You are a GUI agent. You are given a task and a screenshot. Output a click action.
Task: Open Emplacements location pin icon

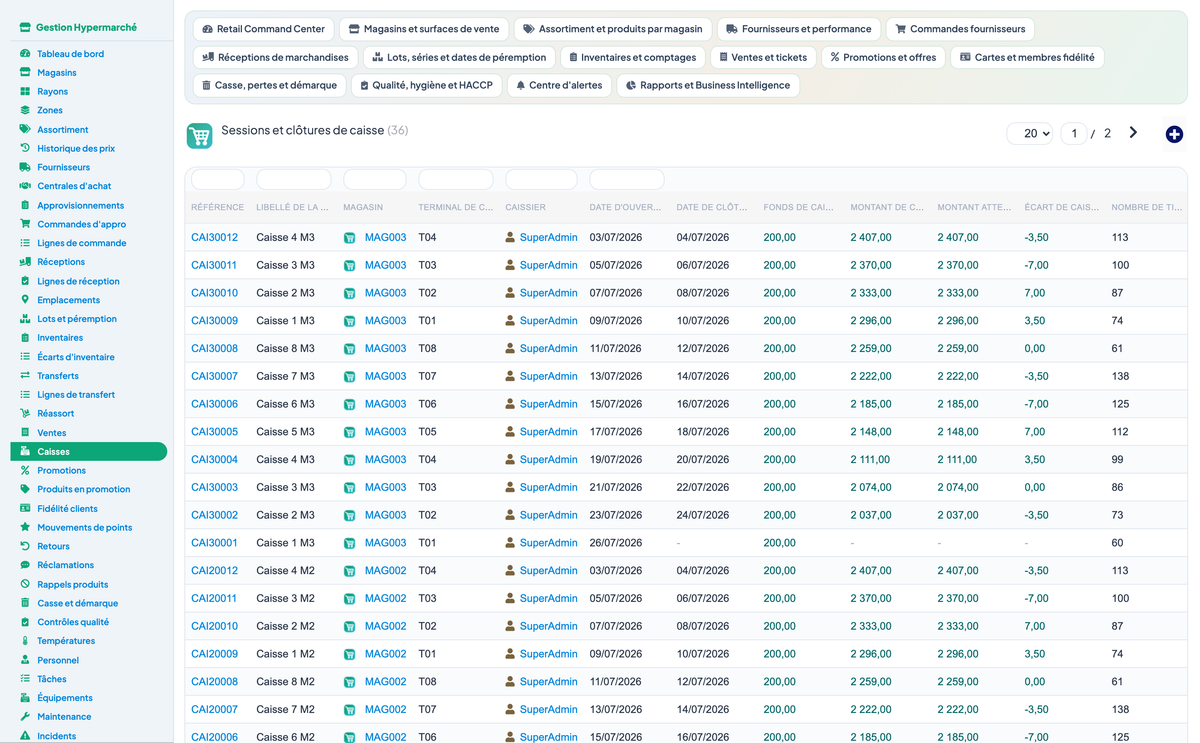click(25, 299)
